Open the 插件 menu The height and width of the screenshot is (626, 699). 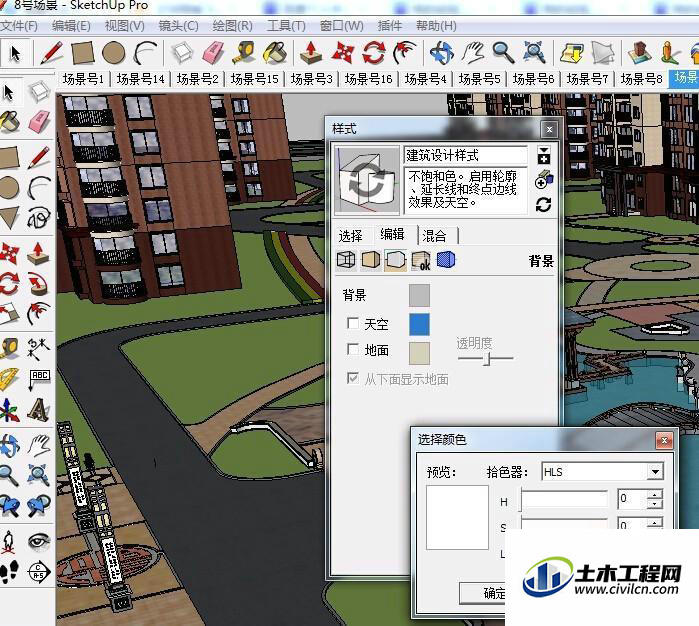[390, 26]
